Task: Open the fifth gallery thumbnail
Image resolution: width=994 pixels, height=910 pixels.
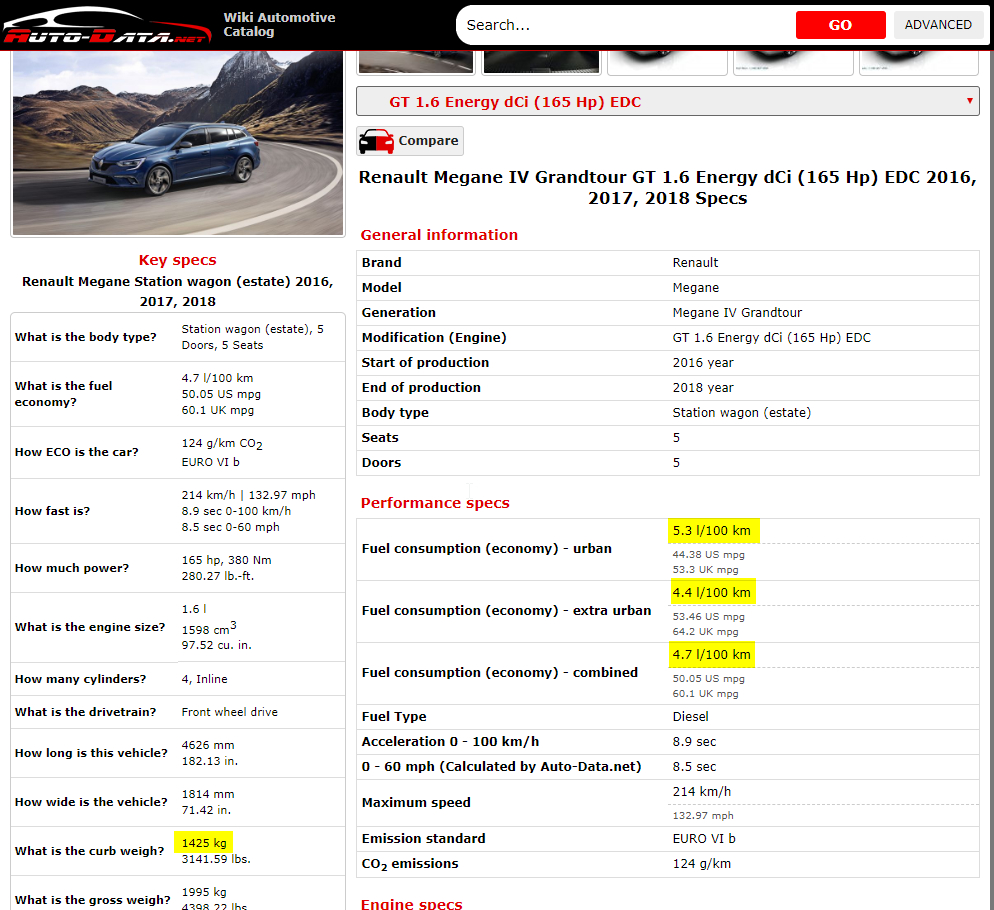Action: coord(919,62)
